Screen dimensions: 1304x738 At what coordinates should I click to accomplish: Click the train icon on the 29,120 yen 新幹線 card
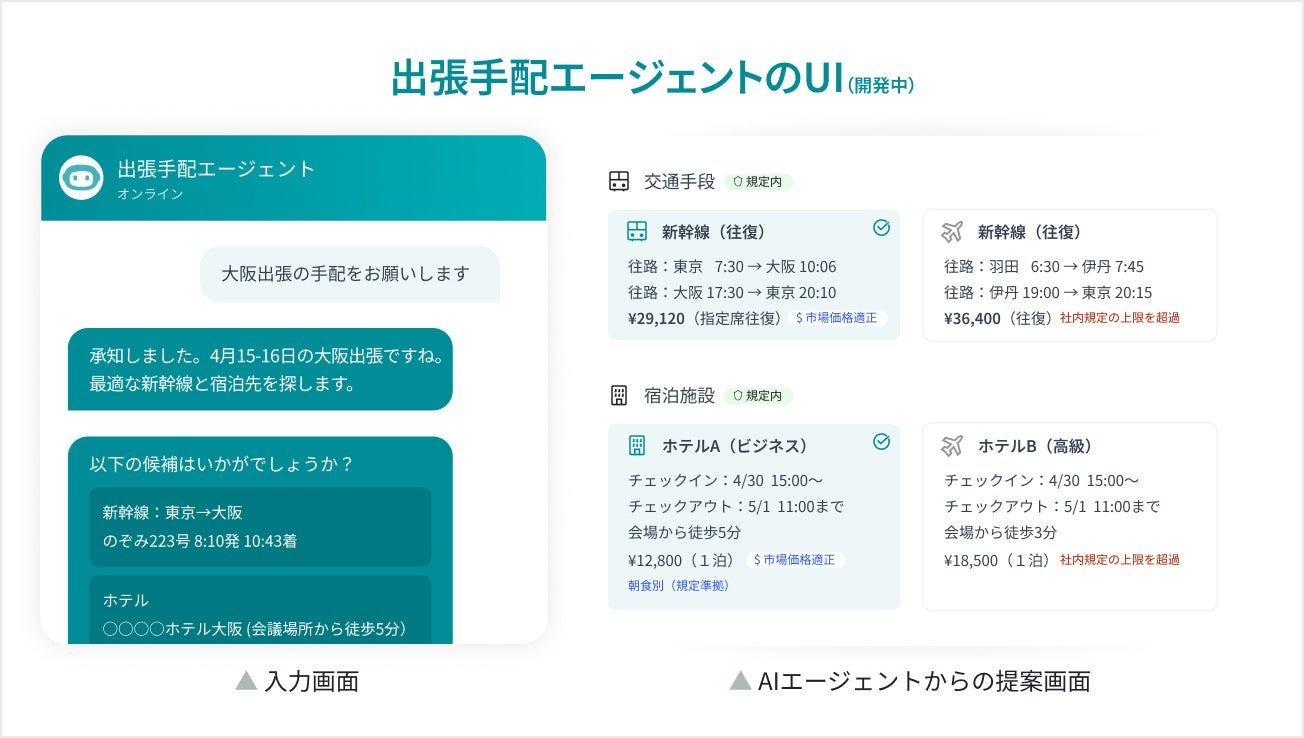click(637, 232)
